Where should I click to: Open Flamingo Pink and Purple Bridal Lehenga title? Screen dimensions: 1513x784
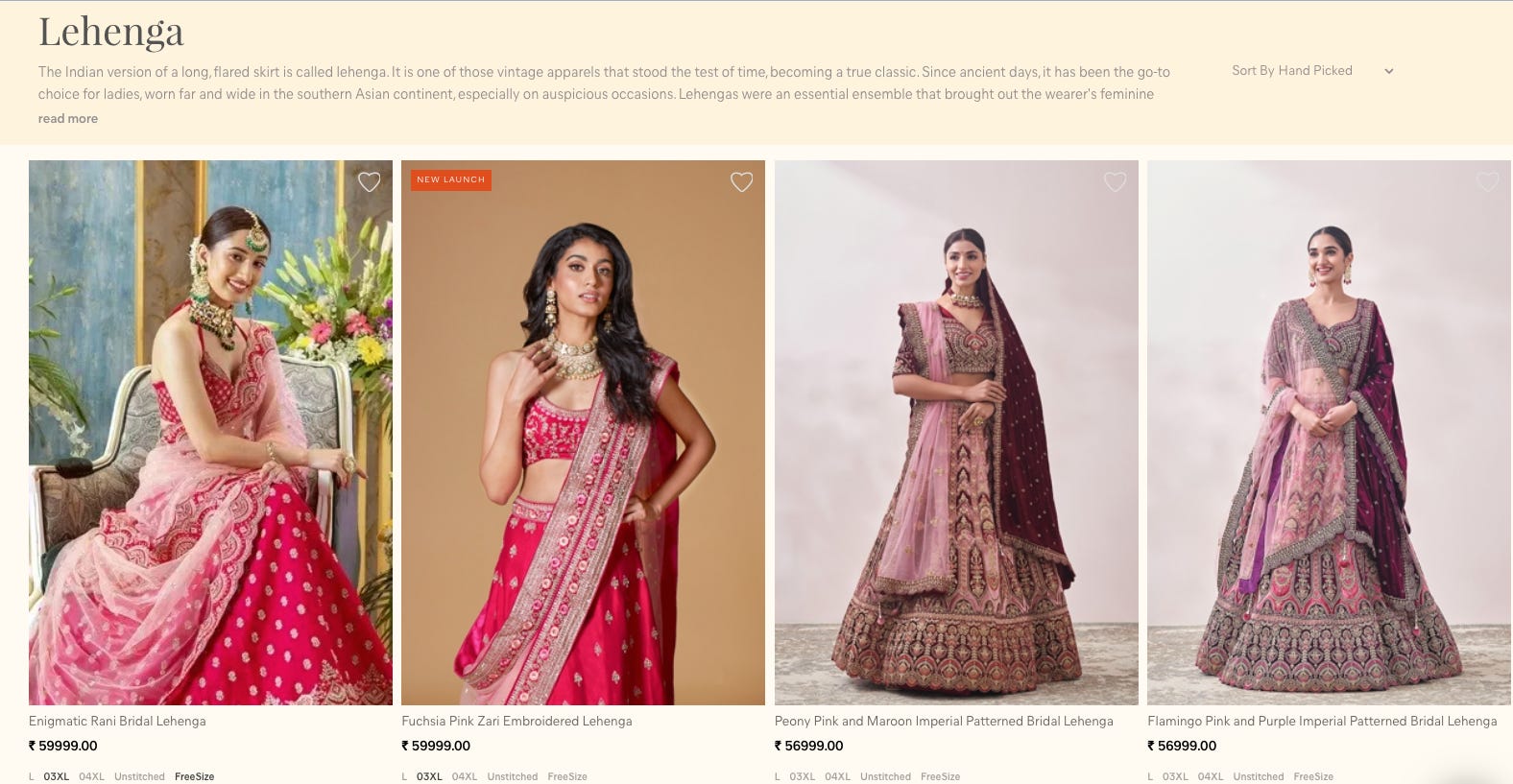tap(1322, 721)
